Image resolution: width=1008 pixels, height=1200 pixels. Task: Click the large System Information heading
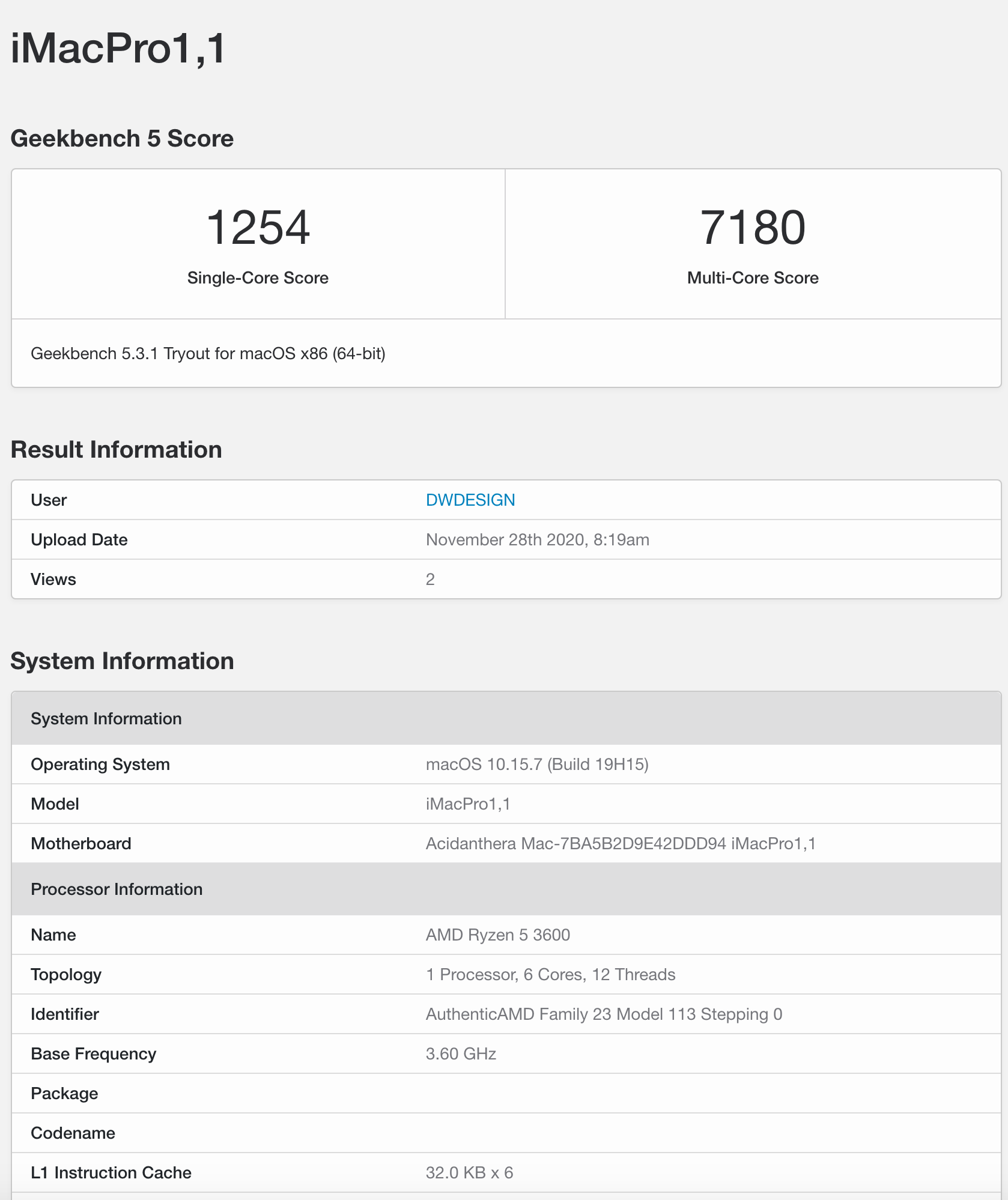click(x=122, y=661)
